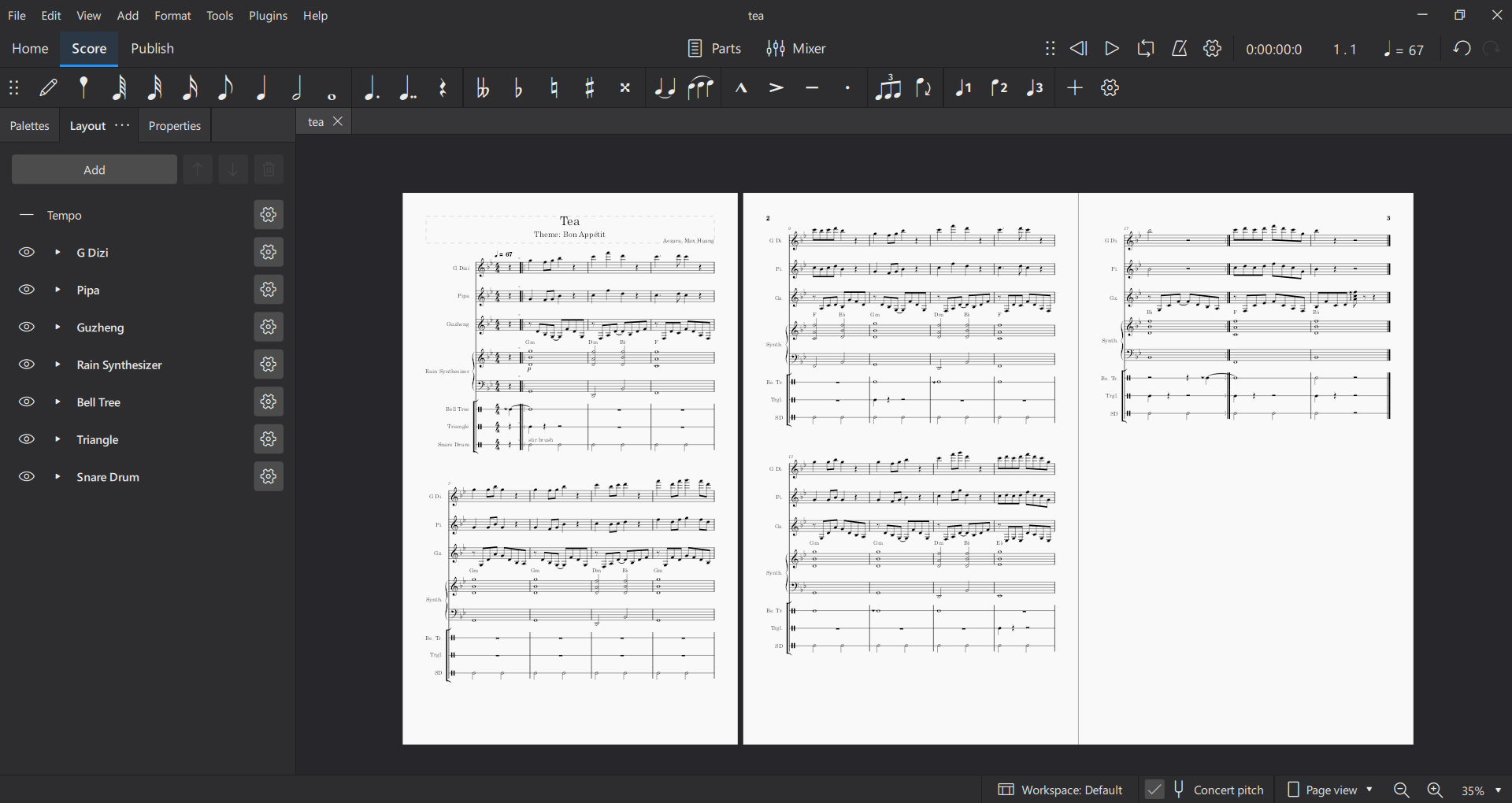This screenshot has height=803, width=1512.
Task: Toggle the Concert pitch checkbox
Action: click(1154, 790)
